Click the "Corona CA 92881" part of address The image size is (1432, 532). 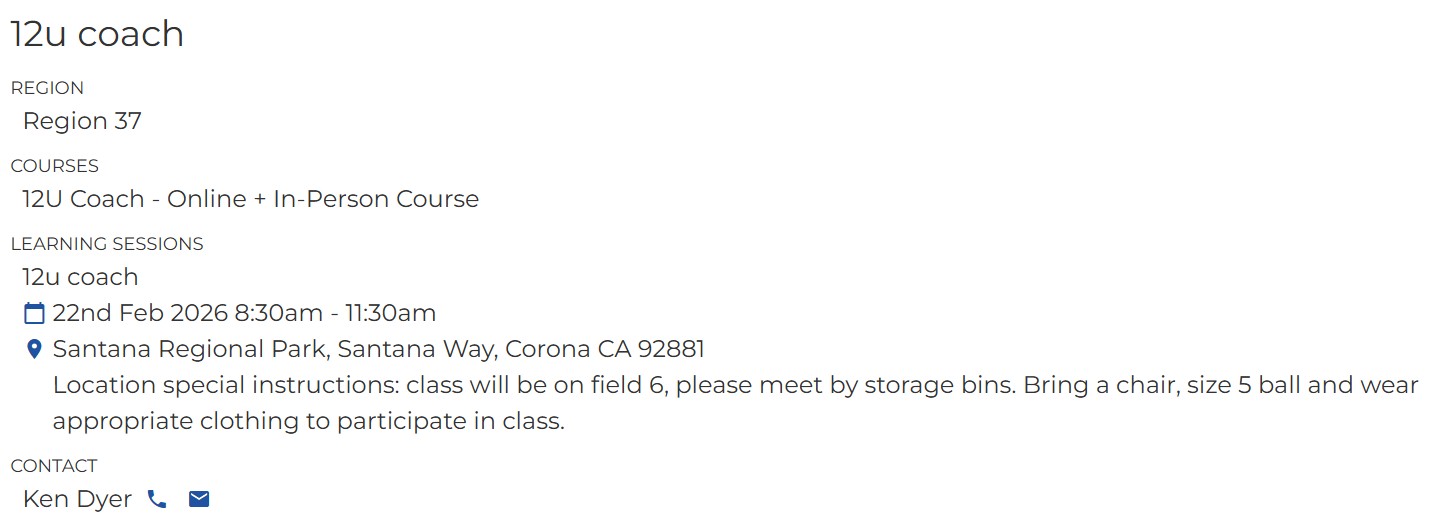tap(605, 349)
